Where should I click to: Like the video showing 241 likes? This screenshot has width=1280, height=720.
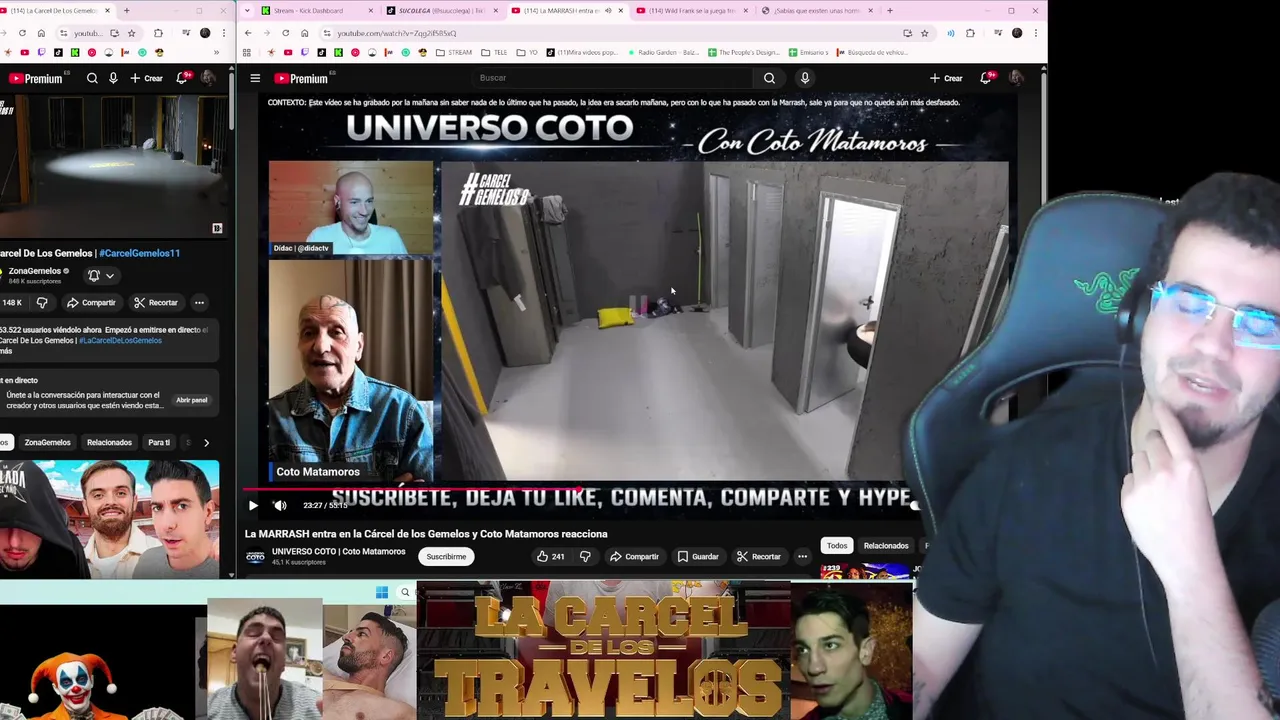click(550, 556)
